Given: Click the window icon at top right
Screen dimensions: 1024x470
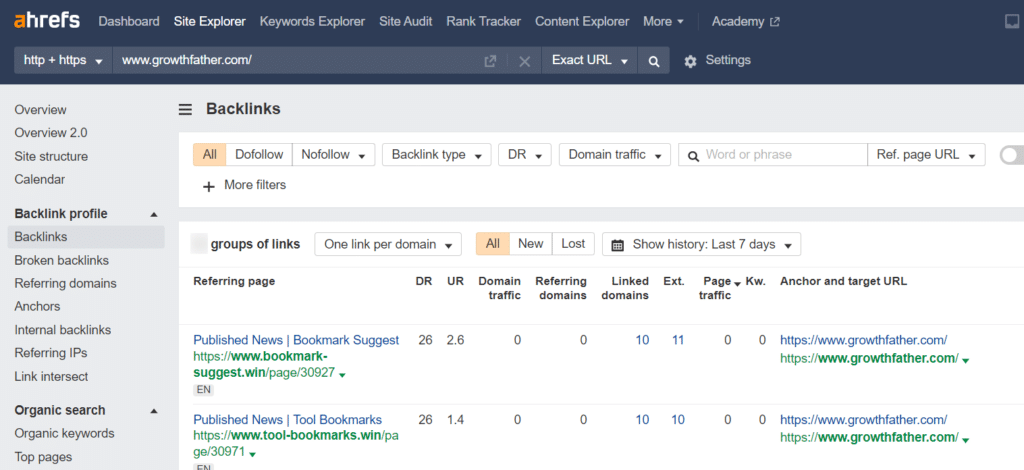Looking at the screenshot, I should 1011,21.
